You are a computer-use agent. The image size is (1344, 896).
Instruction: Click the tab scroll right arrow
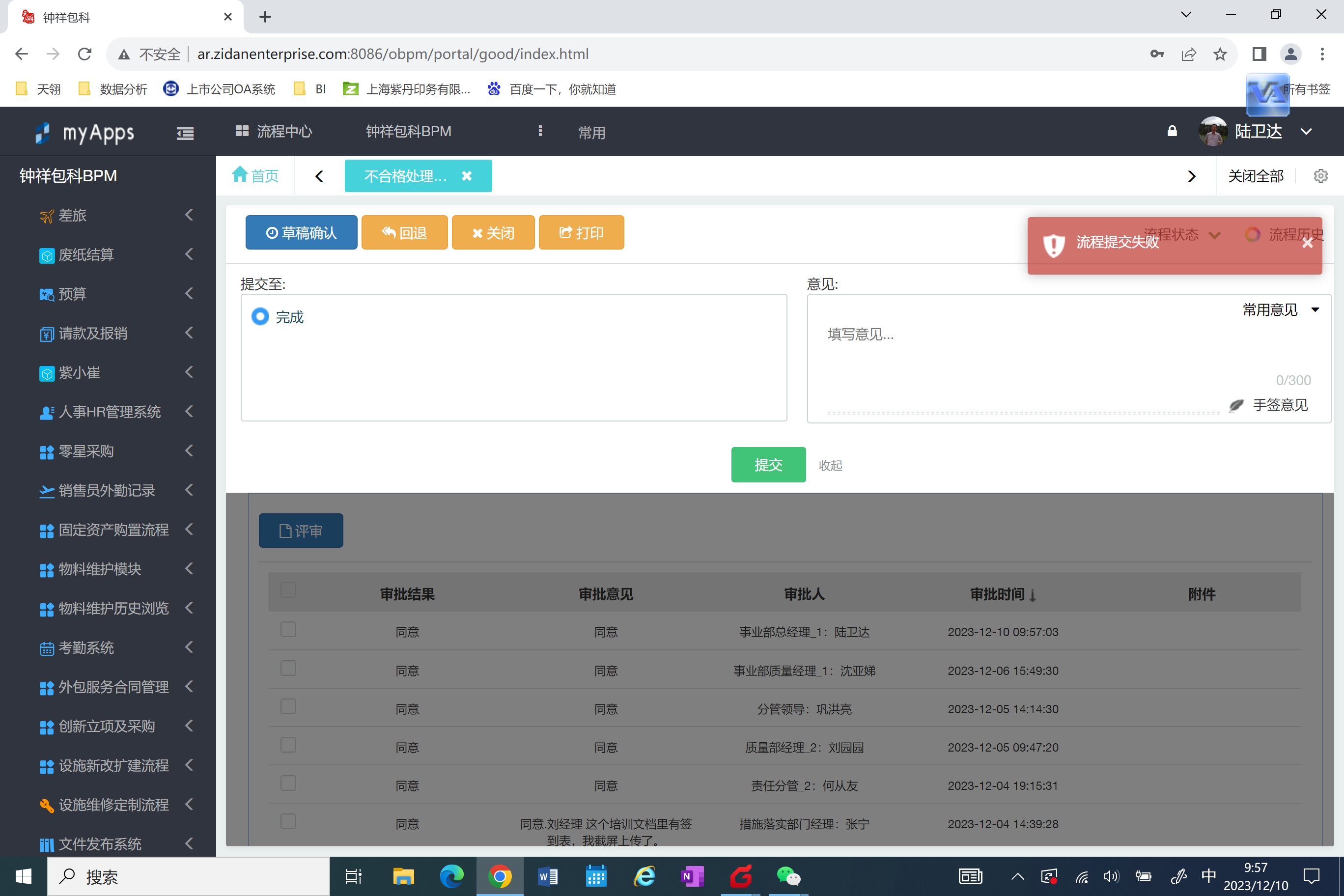[1191, 176]
